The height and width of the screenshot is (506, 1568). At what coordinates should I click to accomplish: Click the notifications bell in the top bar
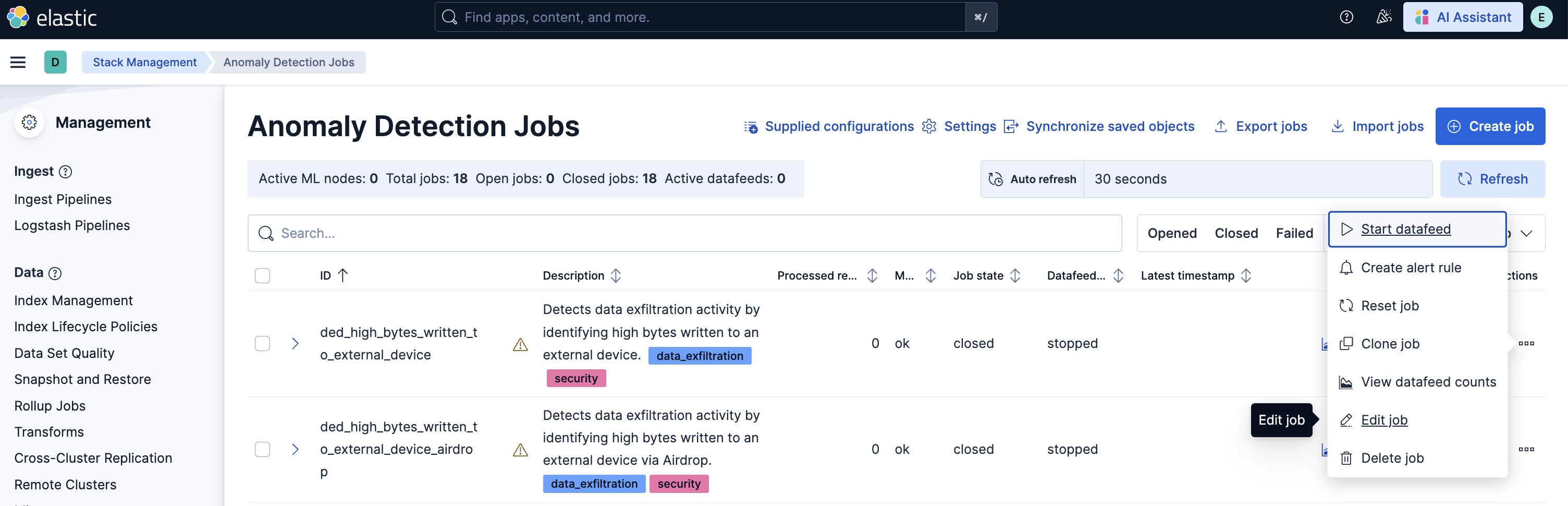1384,17
